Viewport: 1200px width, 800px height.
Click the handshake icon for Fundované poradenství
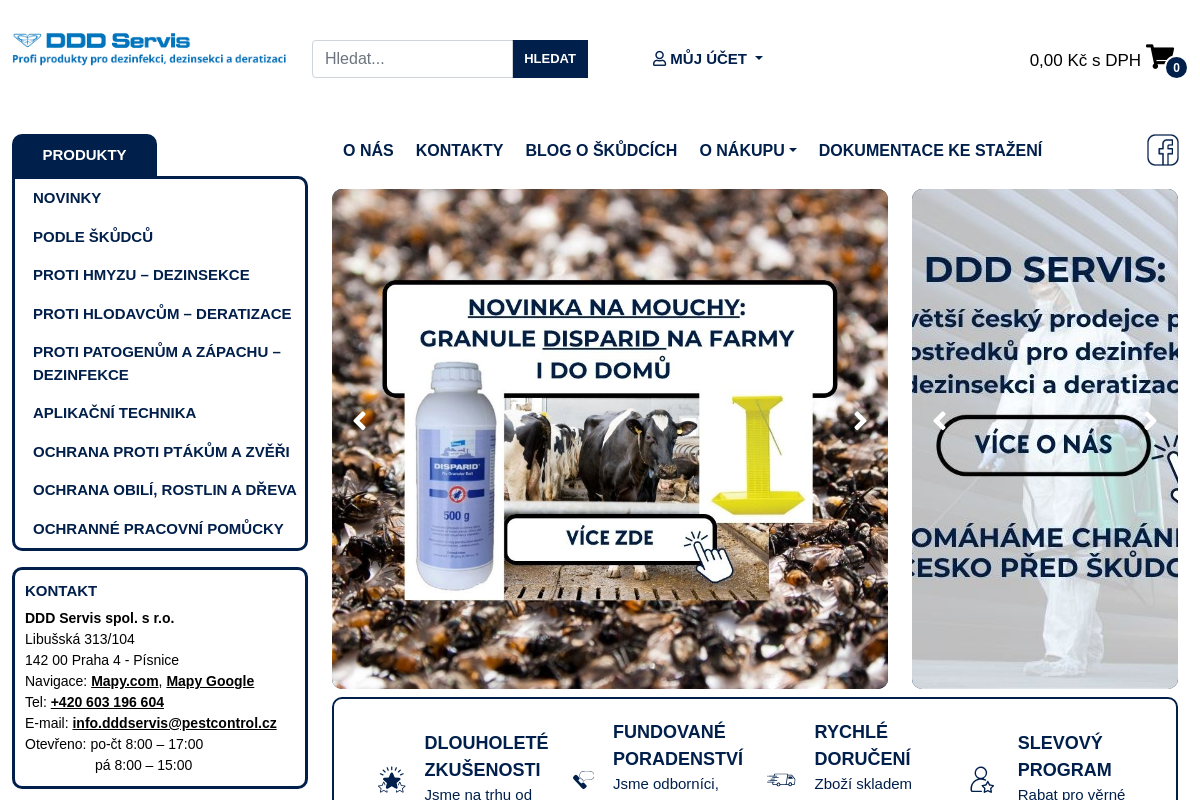(x=583, y=779)
